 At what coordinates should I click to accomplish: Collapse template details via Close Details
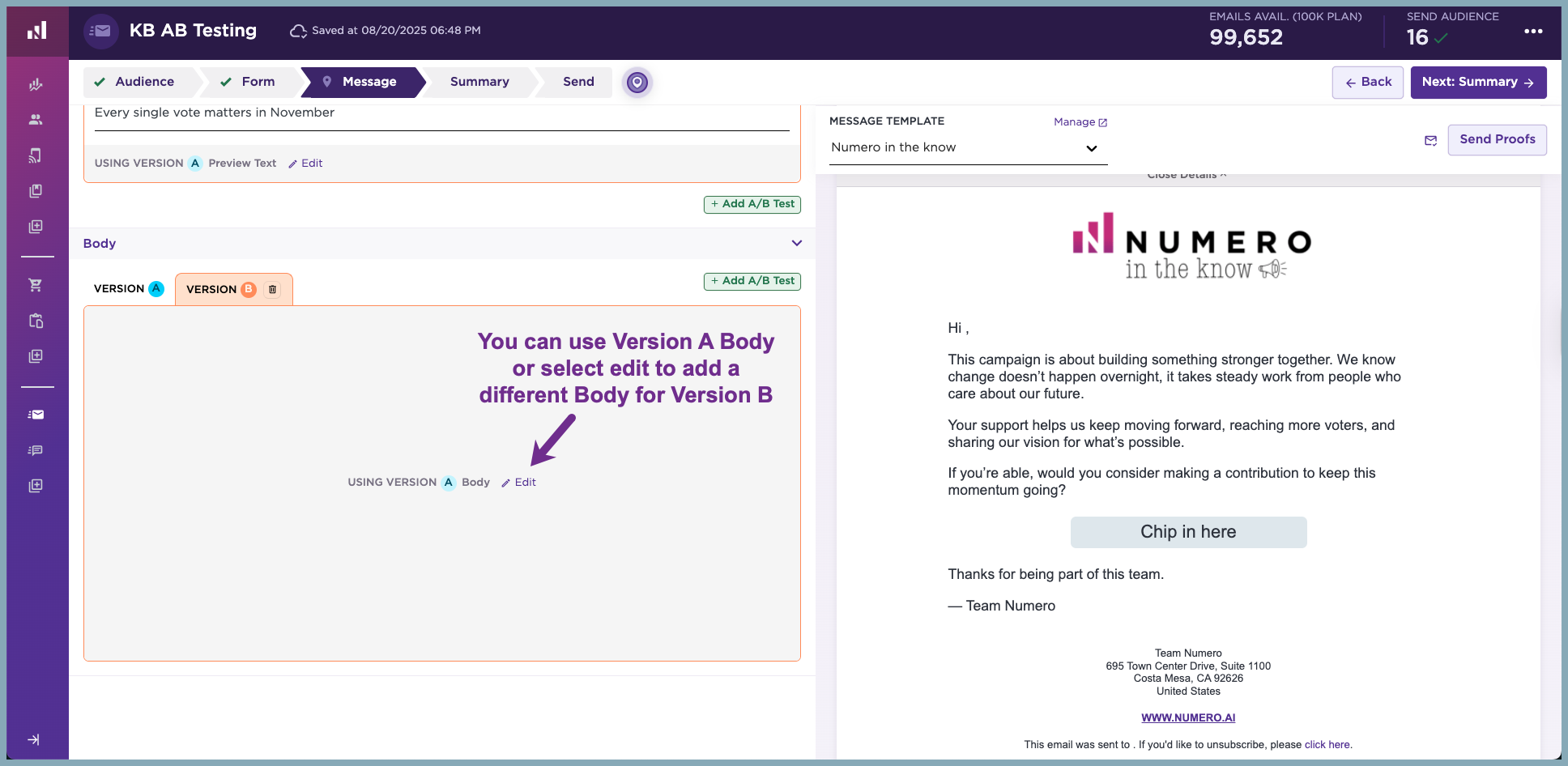[1187, 176]
